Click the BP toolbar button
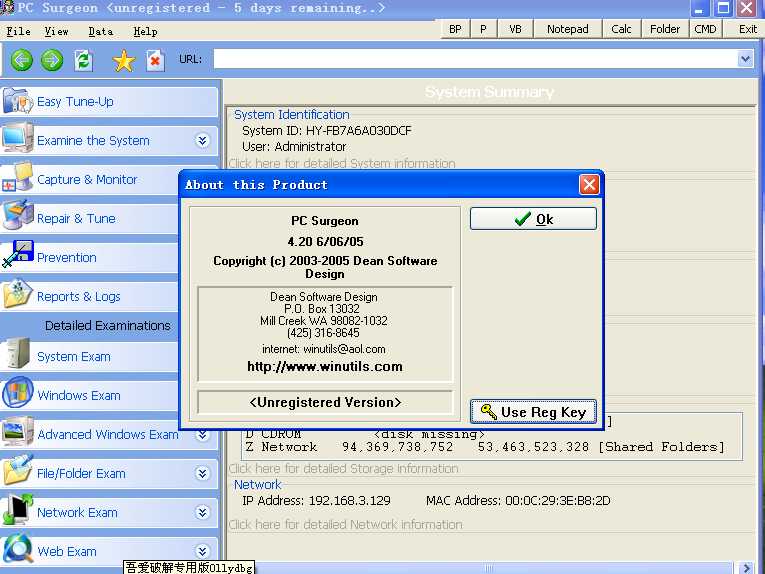The image size is (765, 574). 455,29
